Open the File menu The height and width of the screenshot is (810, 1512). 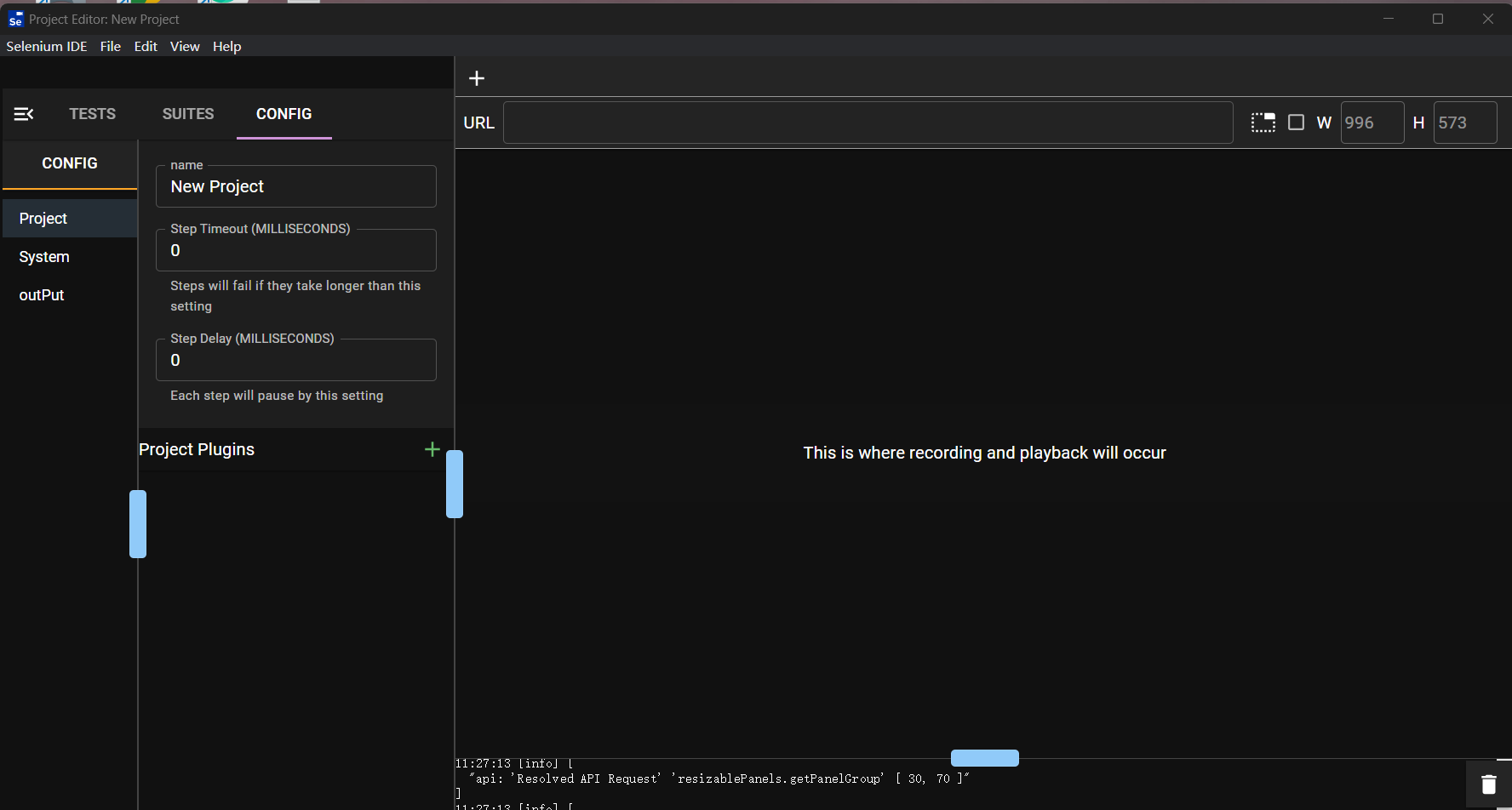[111, 46]
